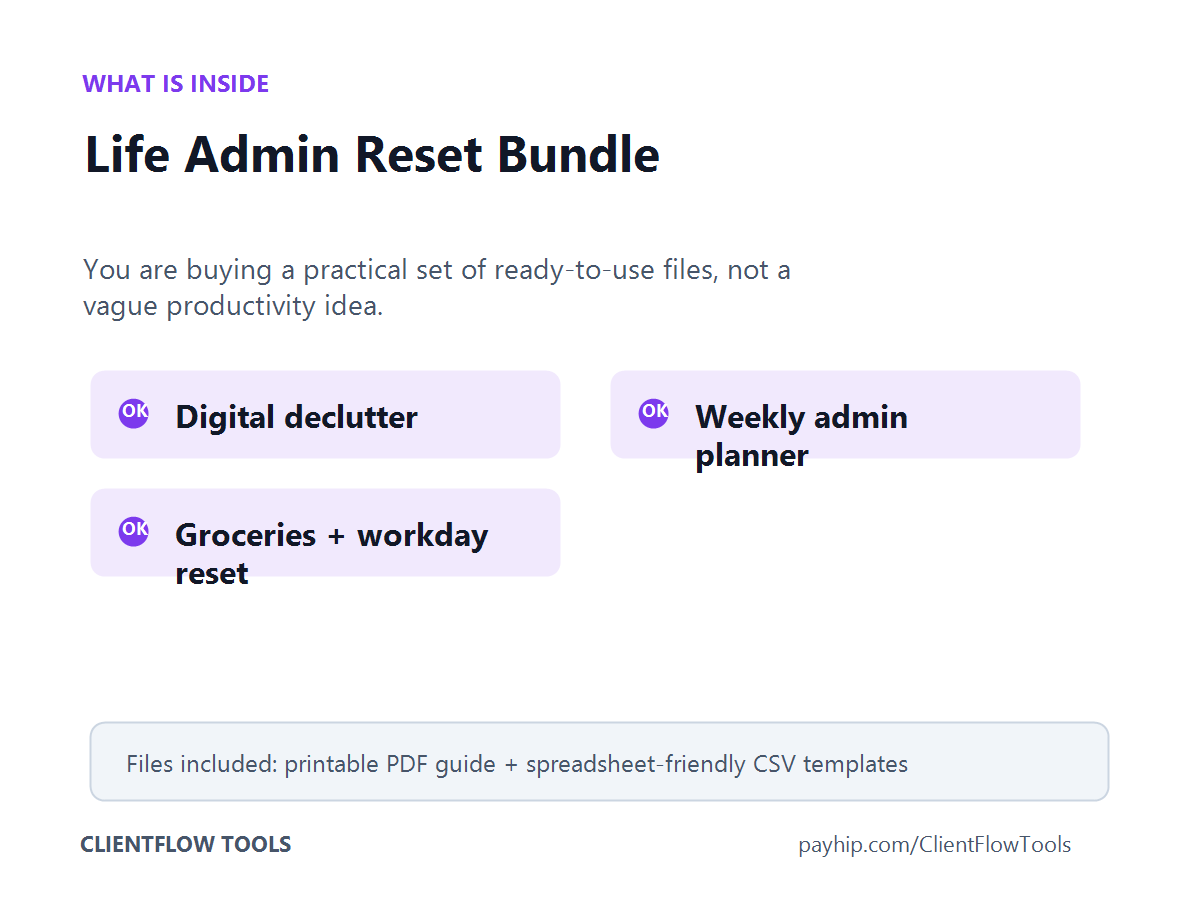Click the word planner in the Weekly card

pos(752,456)
